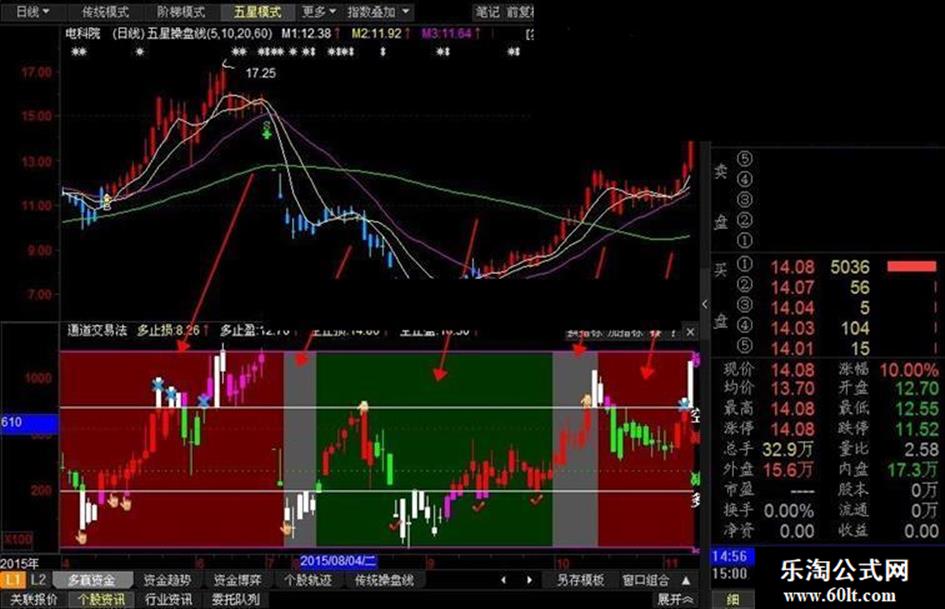945x609 pixels.
Task: Click the M1:12.38 moving average label
Action: pos(306,34)
